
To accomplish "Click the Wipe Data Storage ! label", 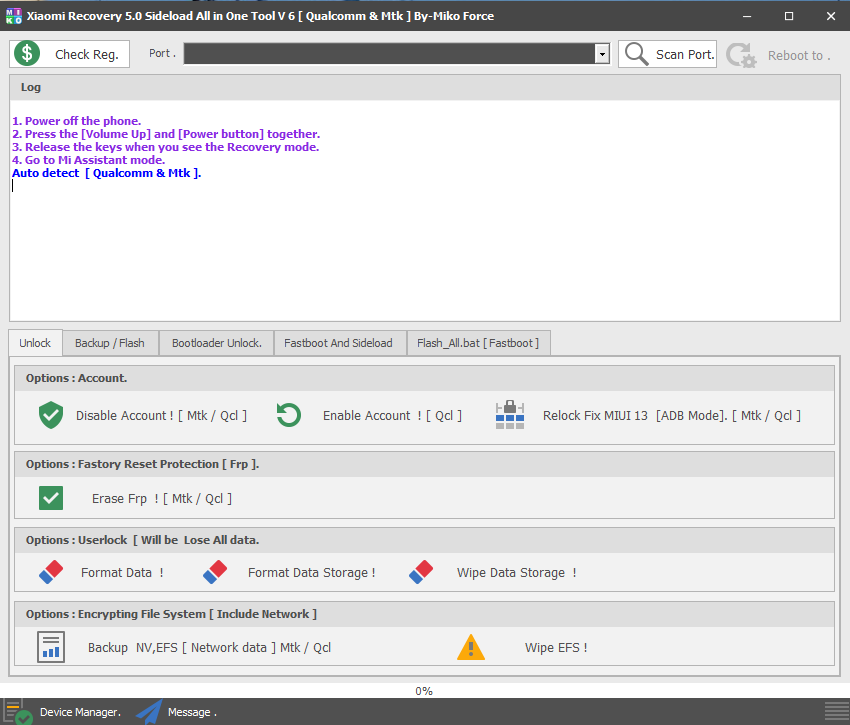I will point(517,573).
